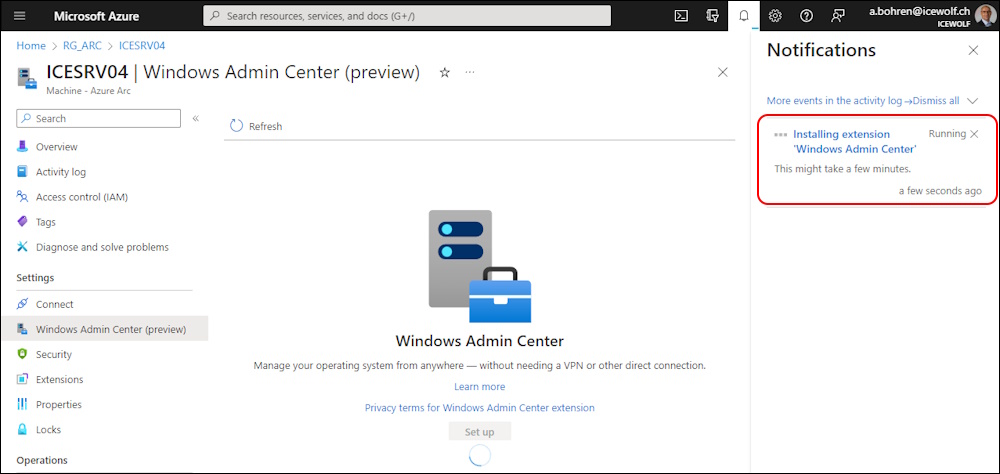Select Connect under Settings
Image resolution: width=1000 pixels, height=474 pixels.
coord(54,304)
